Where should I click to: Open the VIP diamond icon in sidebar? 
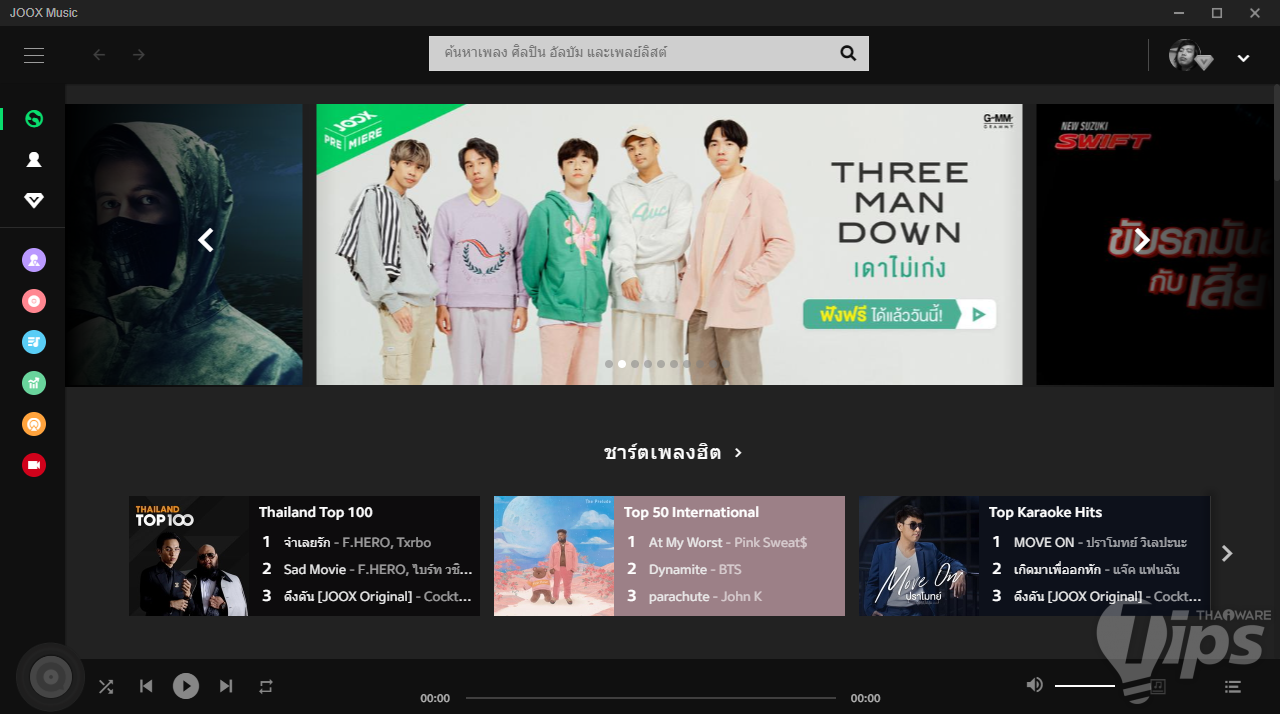click(34, 201)
